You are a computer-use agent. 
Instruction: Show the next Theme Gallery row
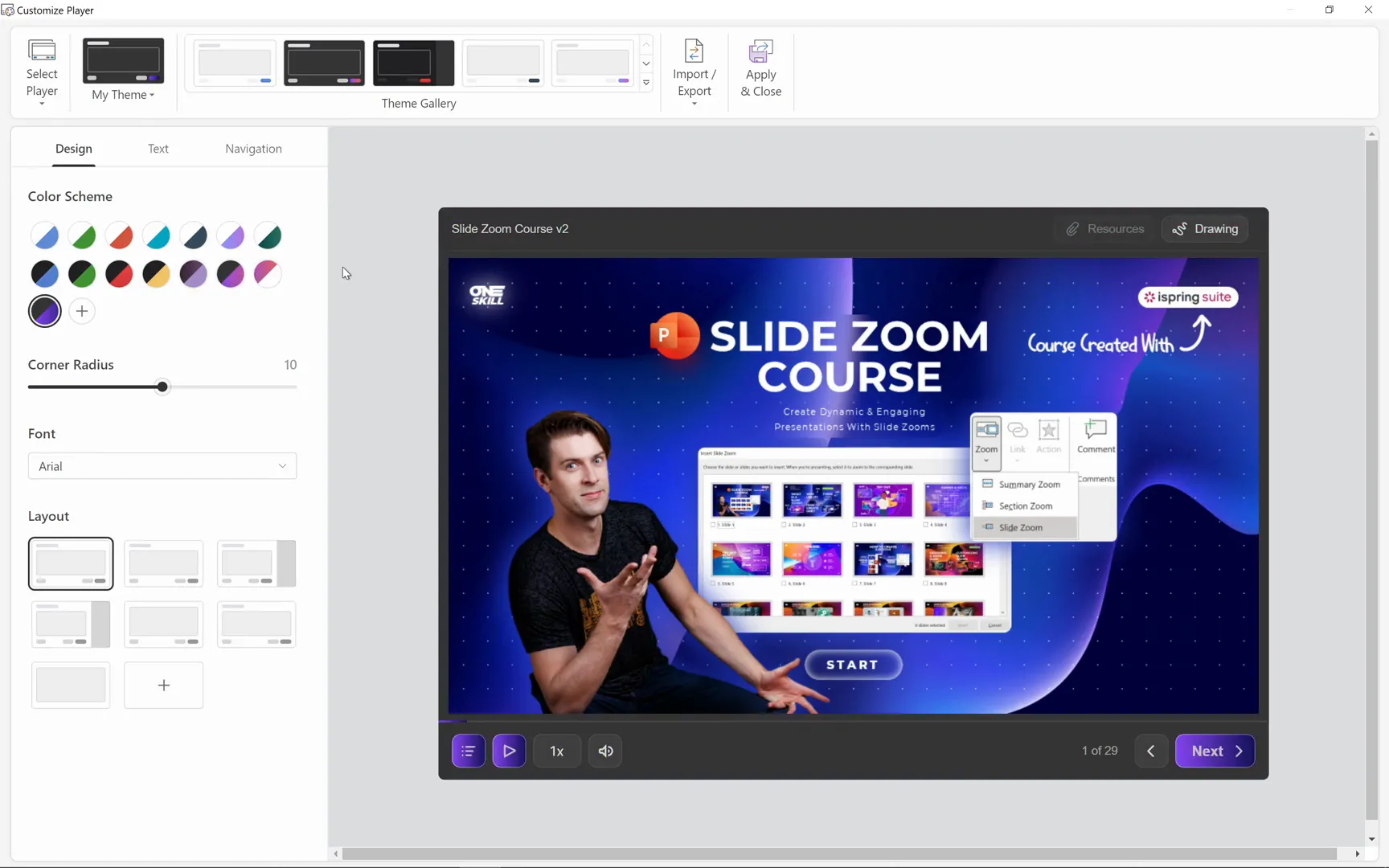646,63
